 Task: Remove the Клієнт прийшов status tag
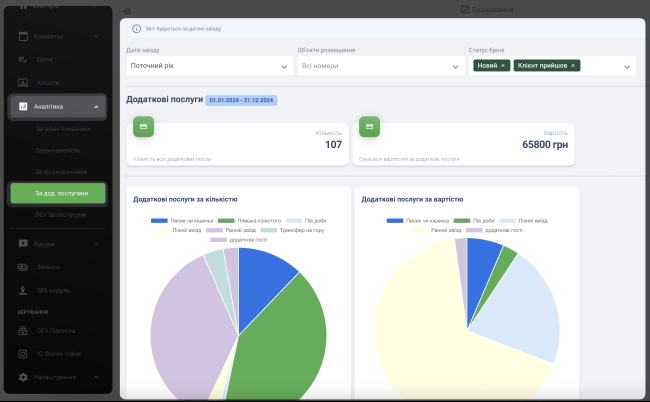(x=573, y=65)
